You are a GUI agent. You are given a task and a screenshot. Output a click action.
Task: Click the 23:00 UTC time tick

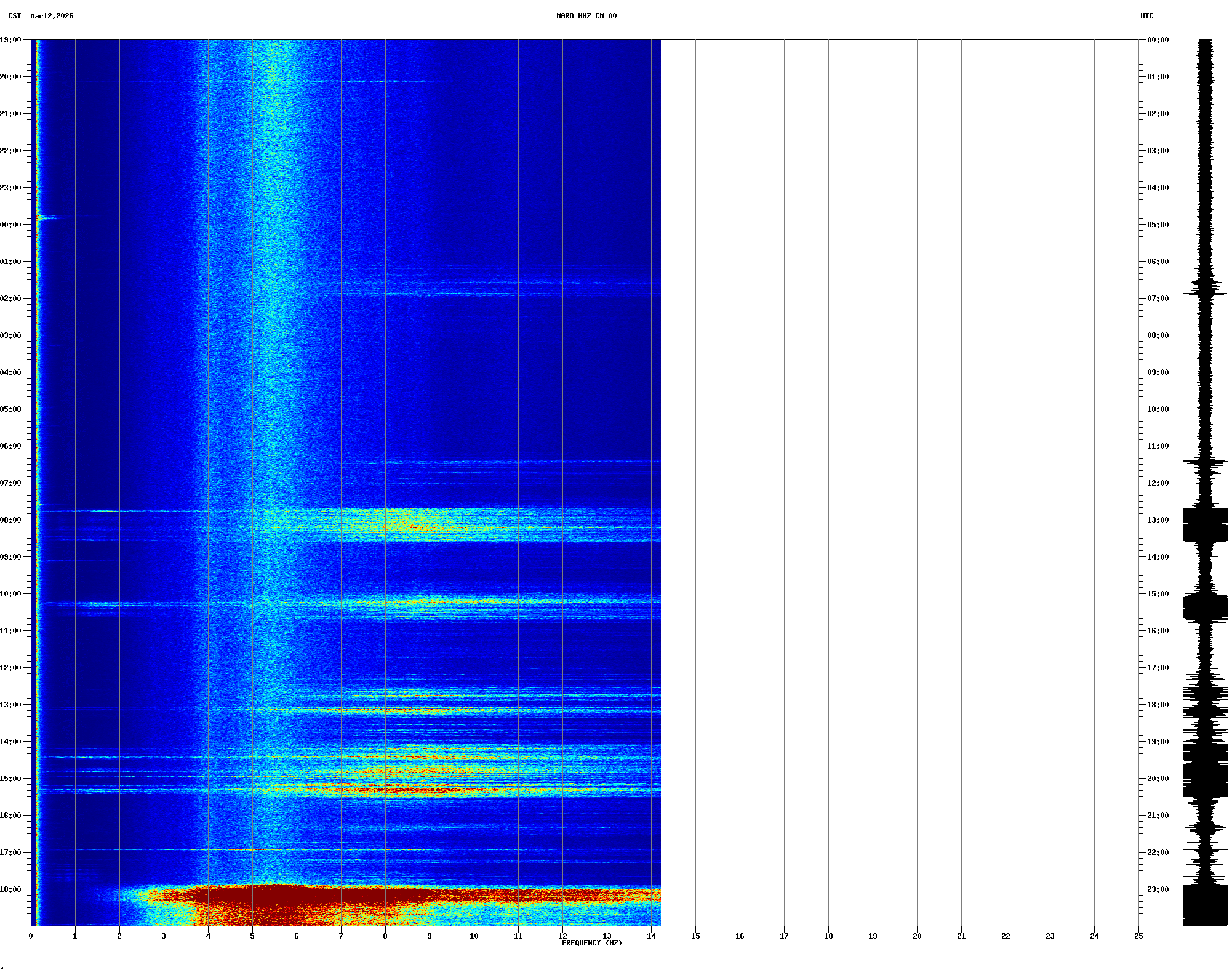click(1158, 889)
